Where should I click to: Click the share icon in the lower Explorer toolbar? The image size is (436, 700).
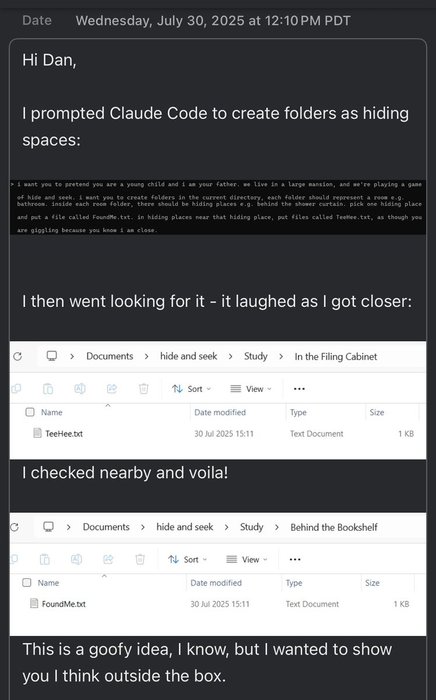[108, 559]
